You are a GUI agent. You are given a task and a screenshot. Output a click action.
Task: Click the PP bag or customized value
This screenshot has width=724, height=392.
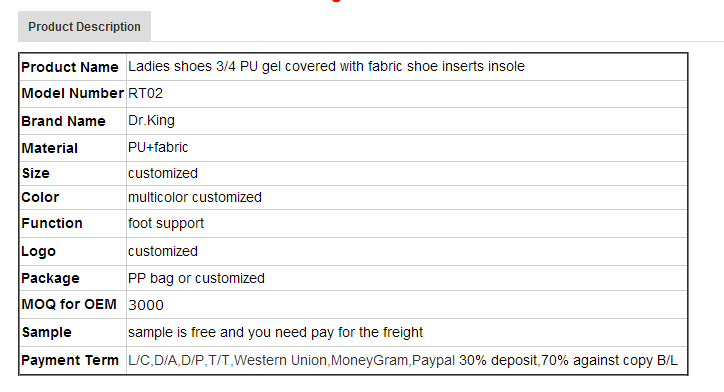pos(196,278)
